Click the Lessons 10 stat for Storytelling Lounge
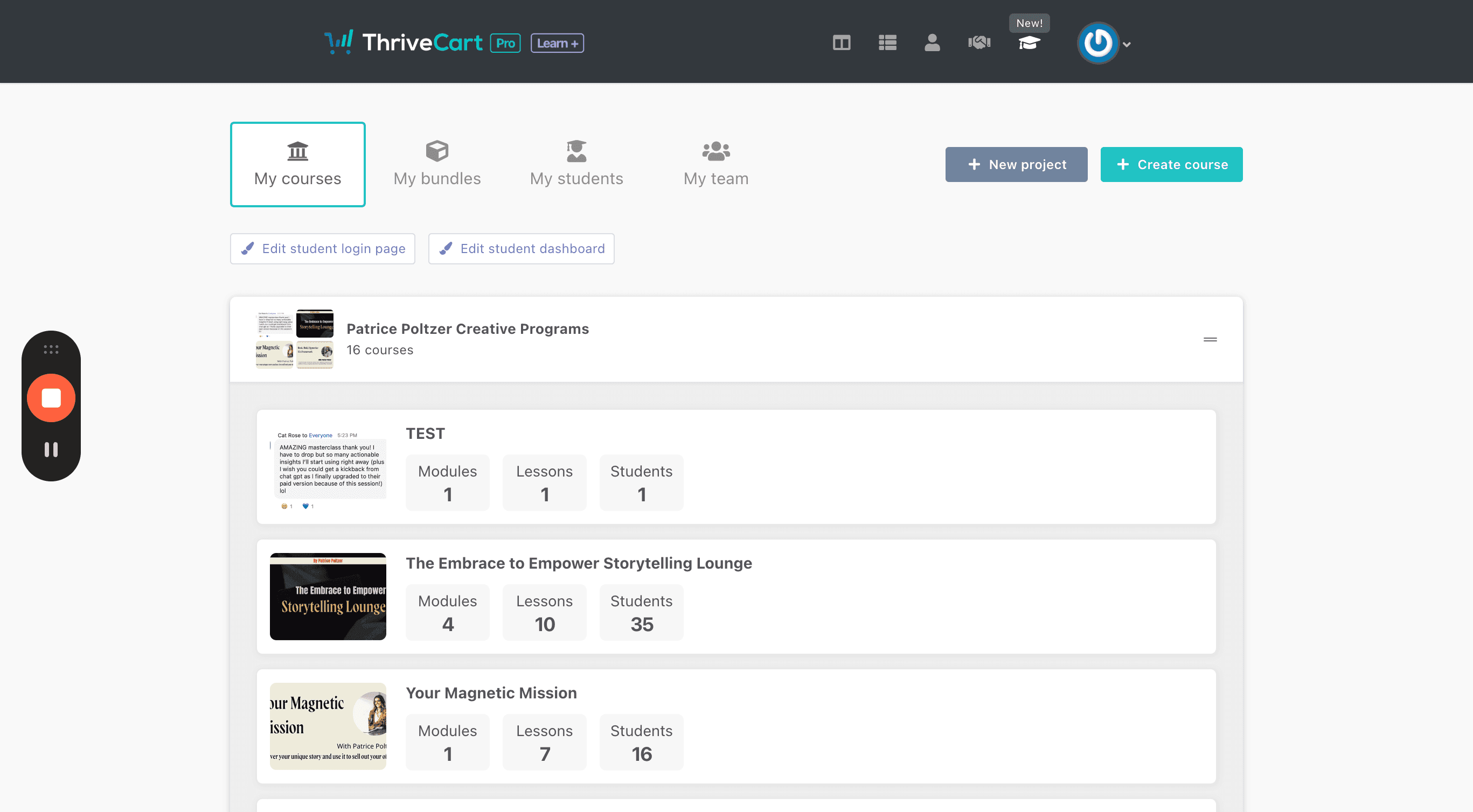Screen dimensions: 1473x812 tap(544, 613)
